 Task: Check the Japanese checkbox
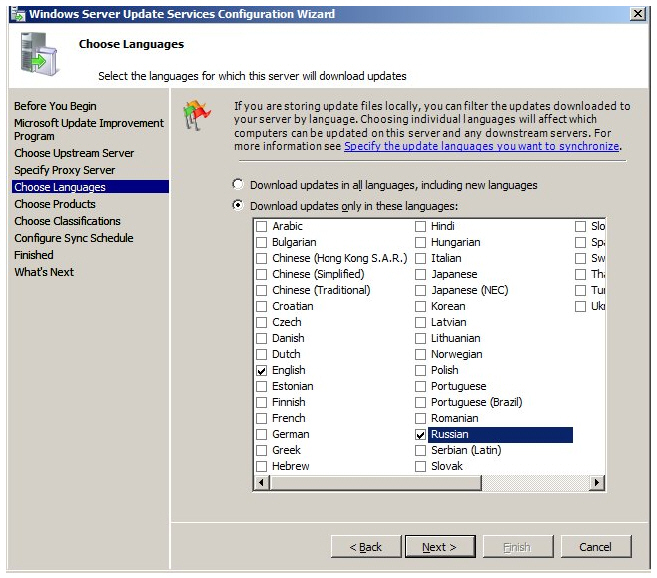420,275
